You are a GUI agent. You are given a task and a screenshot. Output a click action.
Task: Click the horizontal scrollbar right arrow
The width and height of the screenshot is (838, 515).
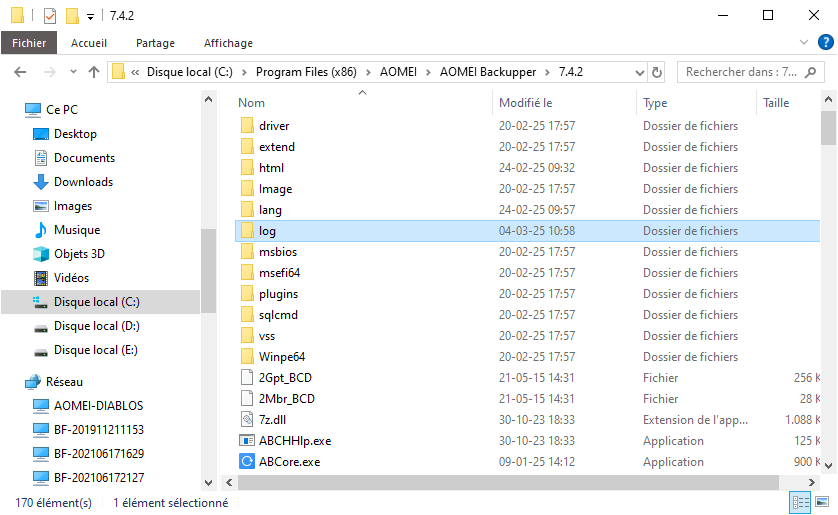tap(812, 482)
